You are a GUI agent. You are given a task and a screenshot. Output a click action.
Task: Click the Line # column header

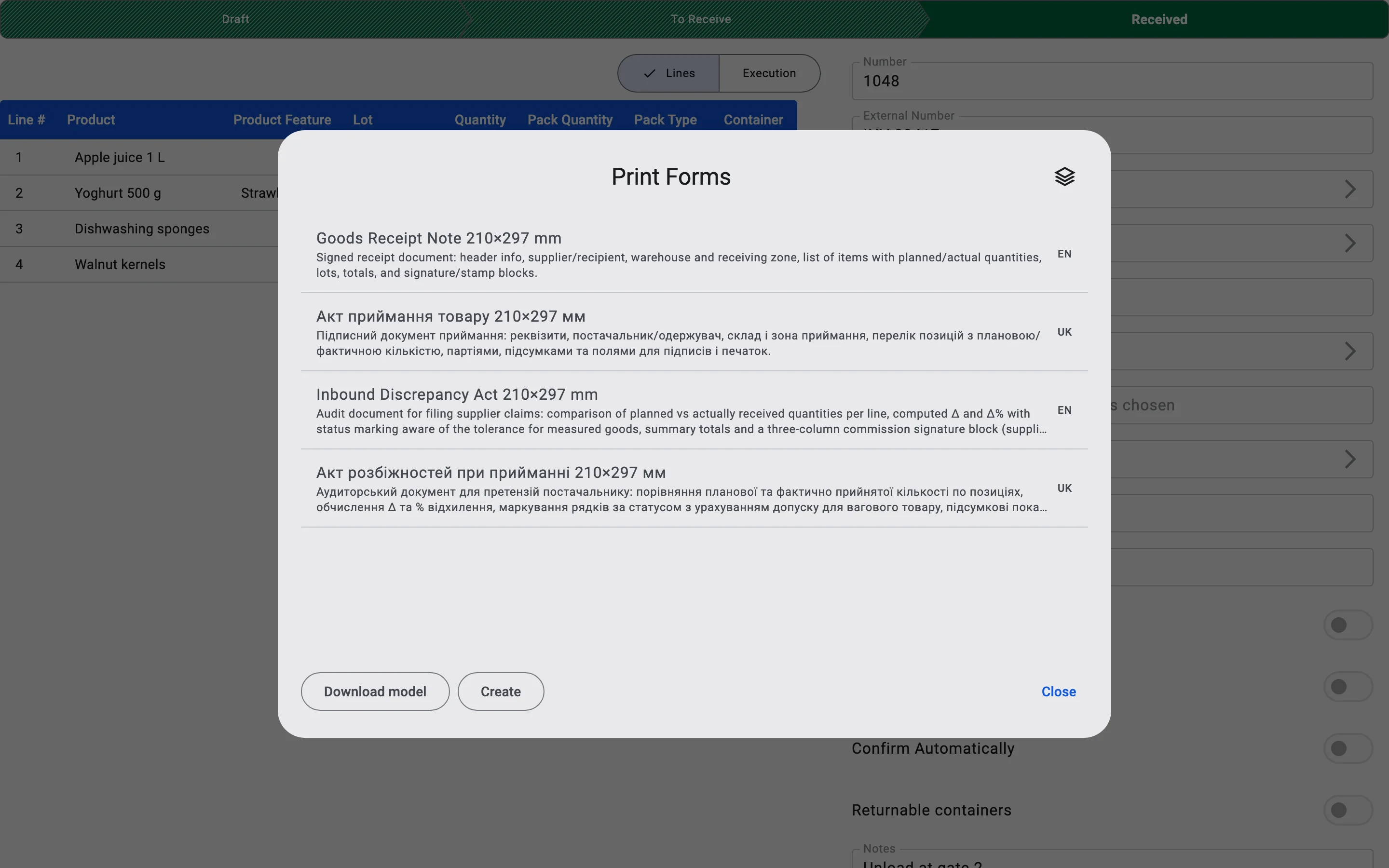tap(26, 120)
